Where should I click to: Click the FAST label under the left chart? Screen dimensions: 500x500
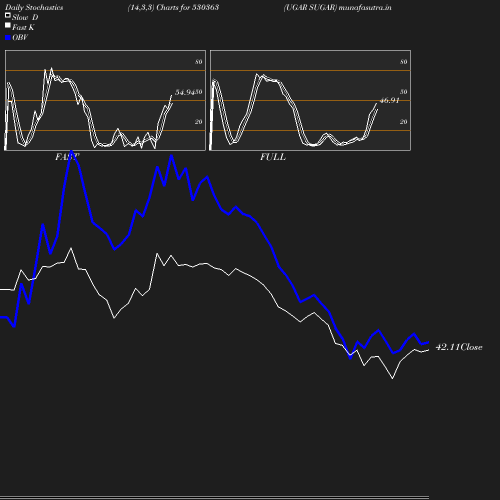(67, 157)
